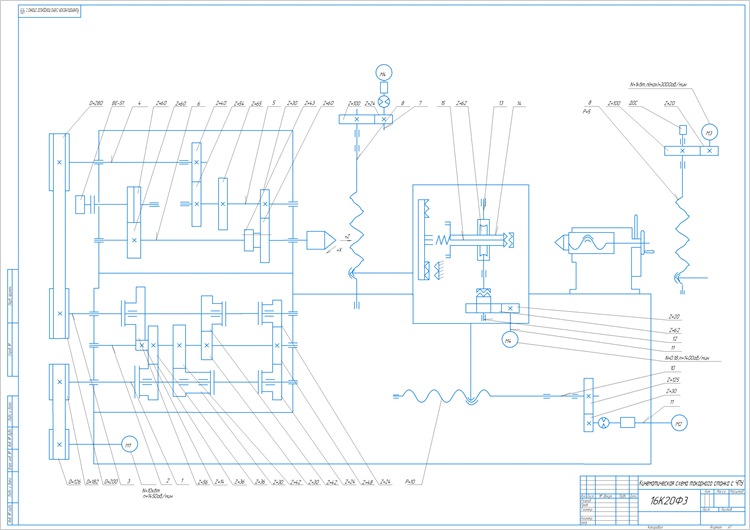
Task: Click the 'Z=40' gear label
Action: click(221, 103)
